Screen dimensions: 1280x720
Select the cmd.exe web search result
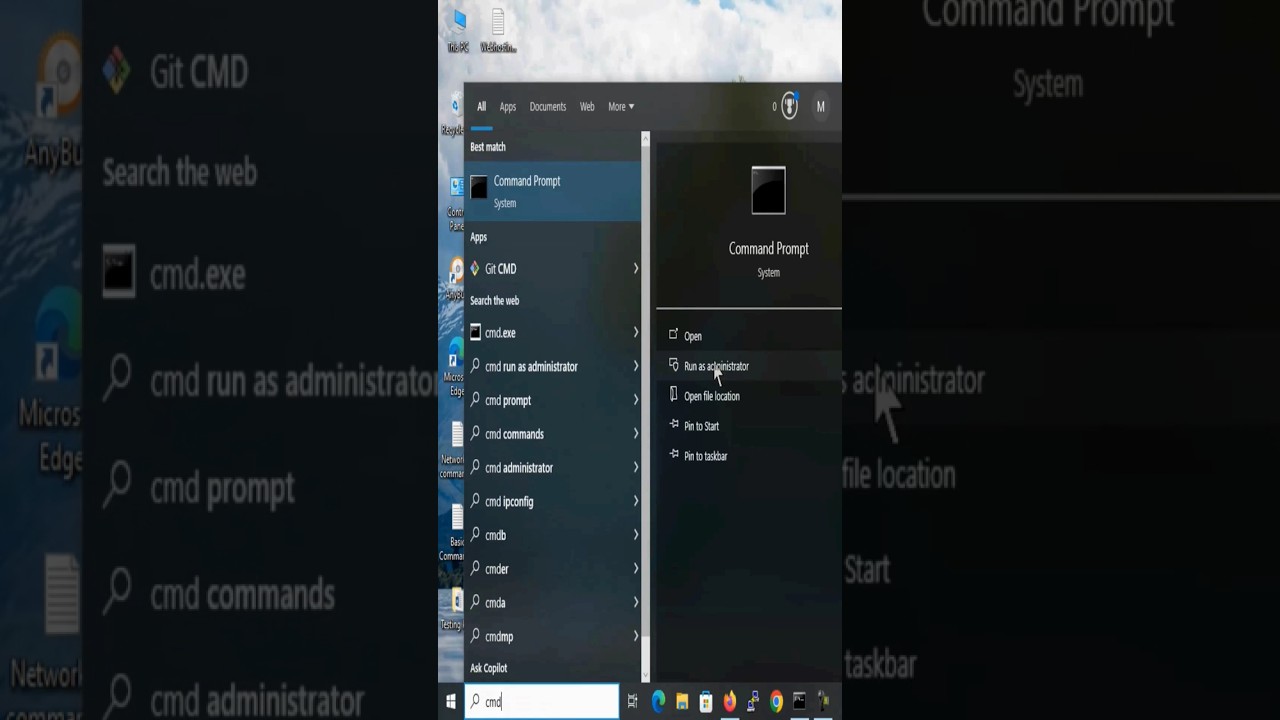coord(553,333)
